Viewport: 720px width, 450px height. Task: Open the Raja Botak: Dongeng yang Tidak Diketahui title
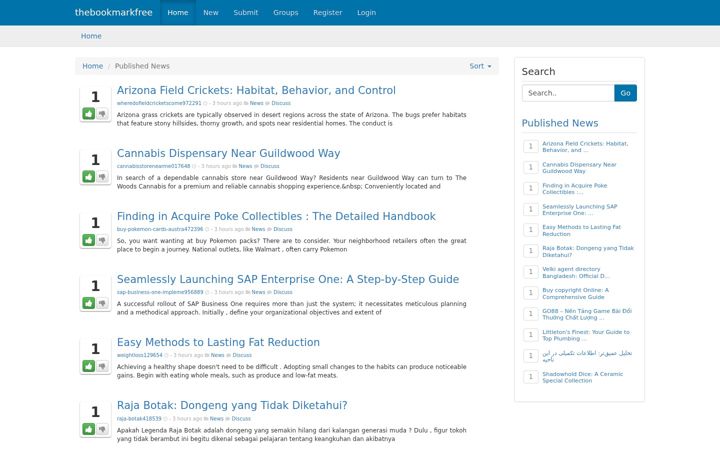pos(232,405)
